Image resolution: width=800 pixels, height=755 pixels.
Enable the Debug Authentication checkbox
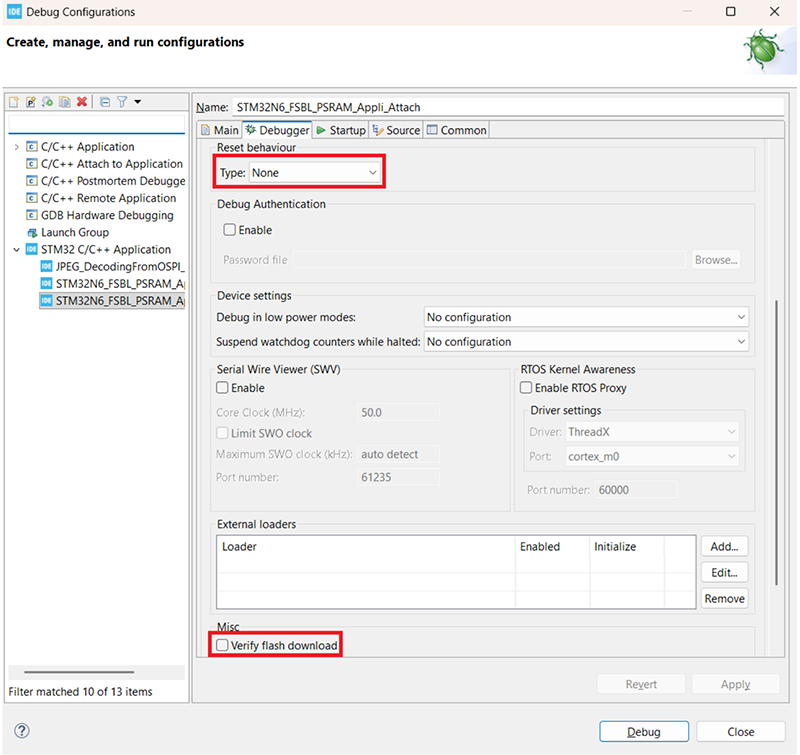(x=229, y=230)
